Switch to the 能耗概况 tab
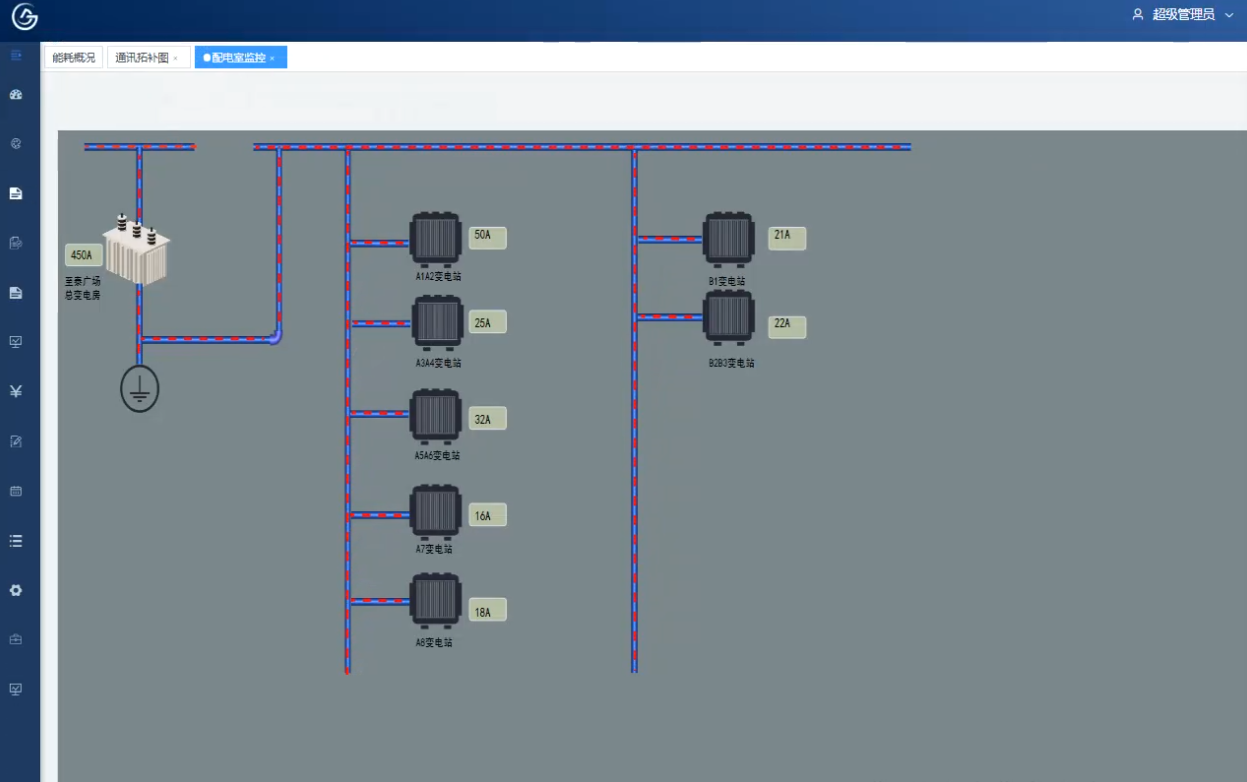The width and height of the screenshot is (1247, 782). point(73,58)
